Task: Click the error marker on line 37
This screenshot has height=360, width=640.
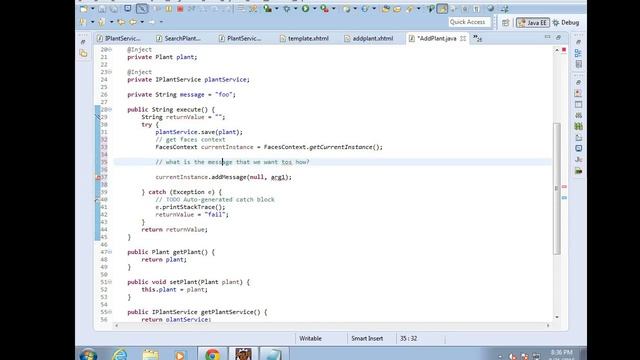Action: coord(98,178)
